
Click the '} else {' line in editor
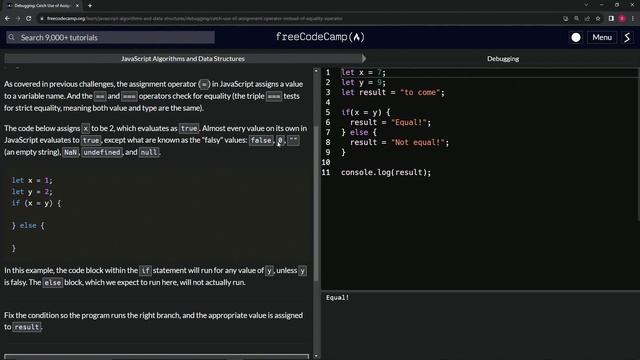pyautogui.click(x=359, y=132)
